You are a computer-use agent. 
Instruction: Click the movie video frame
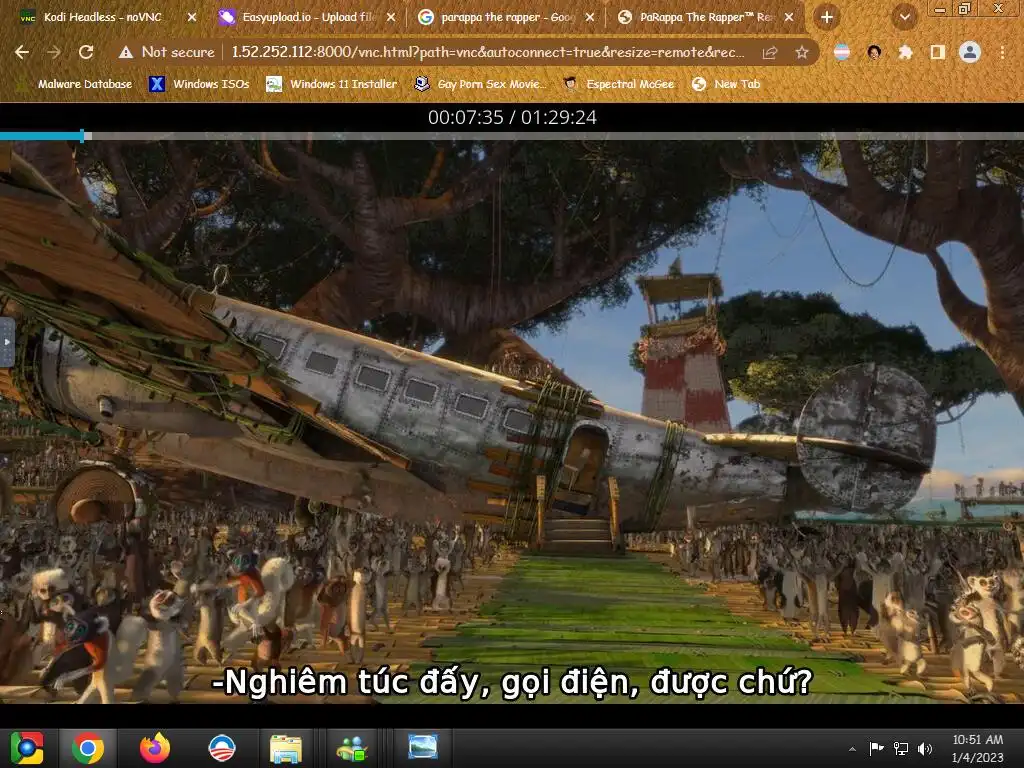512,421
